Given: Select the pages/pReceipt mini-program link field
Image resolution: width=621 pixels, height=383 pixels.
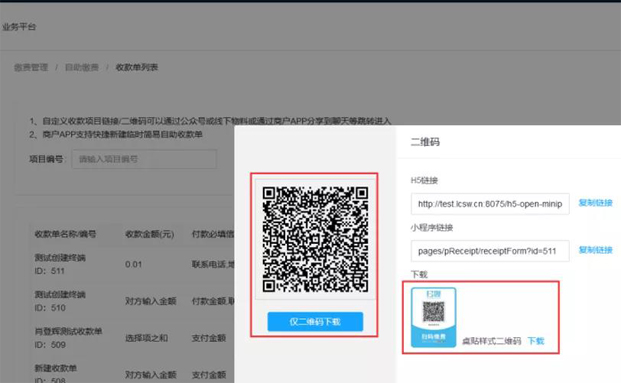Looking at the screenshot, I should coord(490,251).
